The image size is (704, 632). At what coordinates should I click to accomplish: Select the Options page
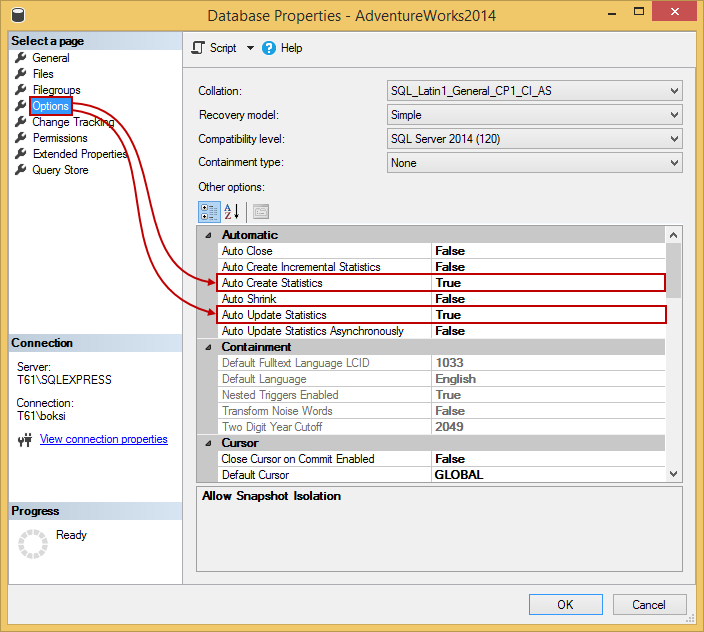(50, 106)
